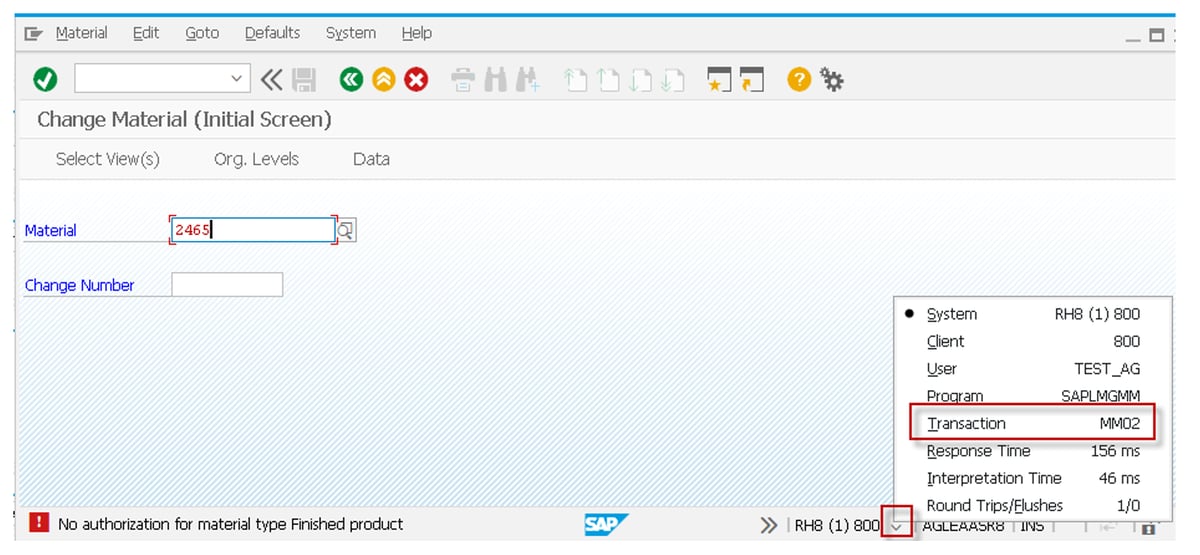Click the Create New Session icon
1200x555 pixels.
(x=719, y=80)
